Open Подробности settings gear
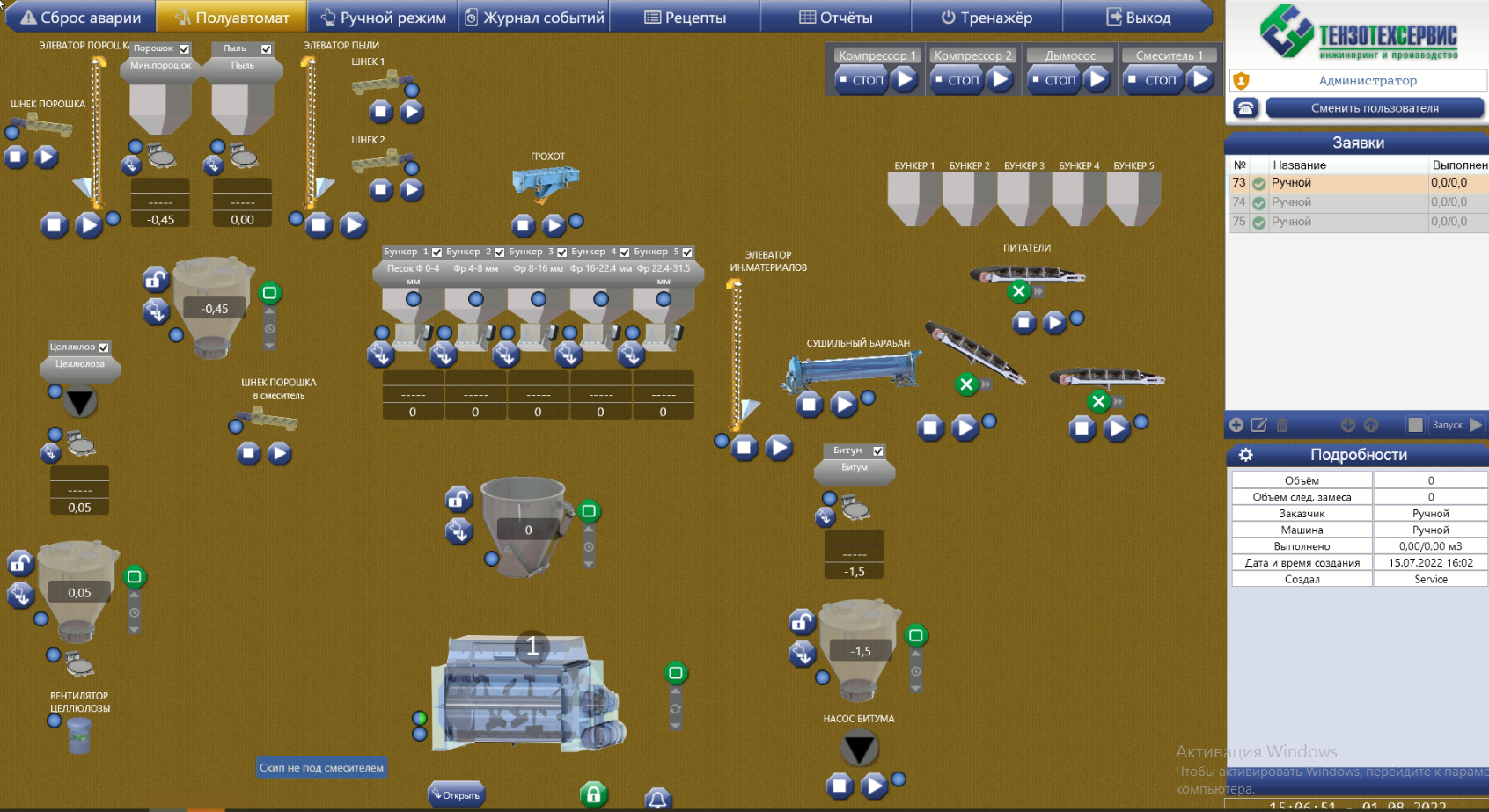The width and height of the screenshot is (1489, 812). [1245, 455]
